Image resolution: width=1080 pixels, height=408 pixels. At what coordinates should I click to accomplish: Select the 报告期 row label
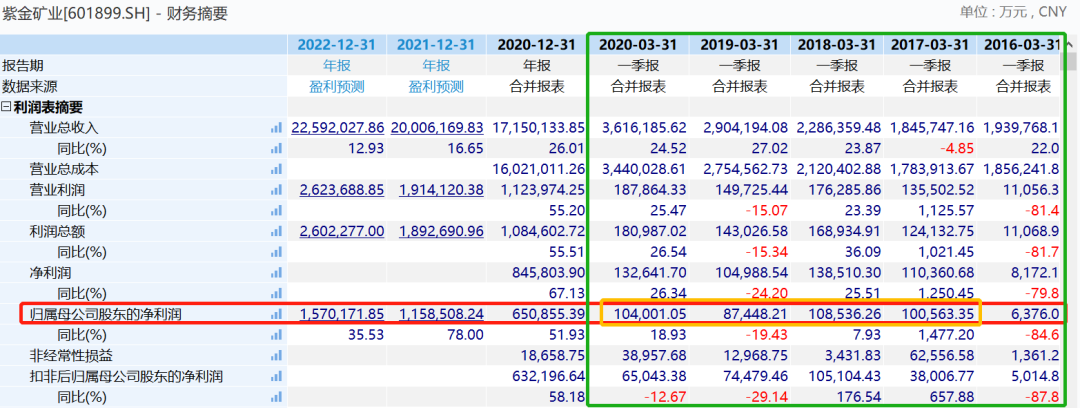22,66
